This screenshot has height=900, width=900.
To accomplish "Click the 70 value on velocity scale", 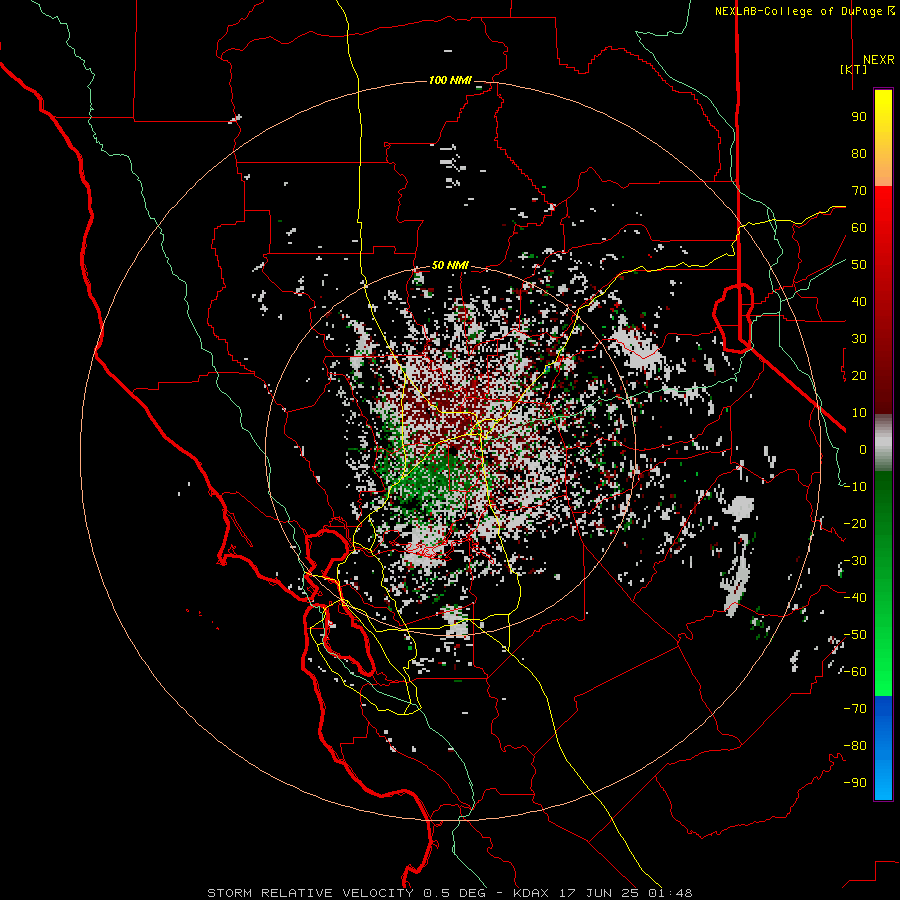I will point(859,191).
